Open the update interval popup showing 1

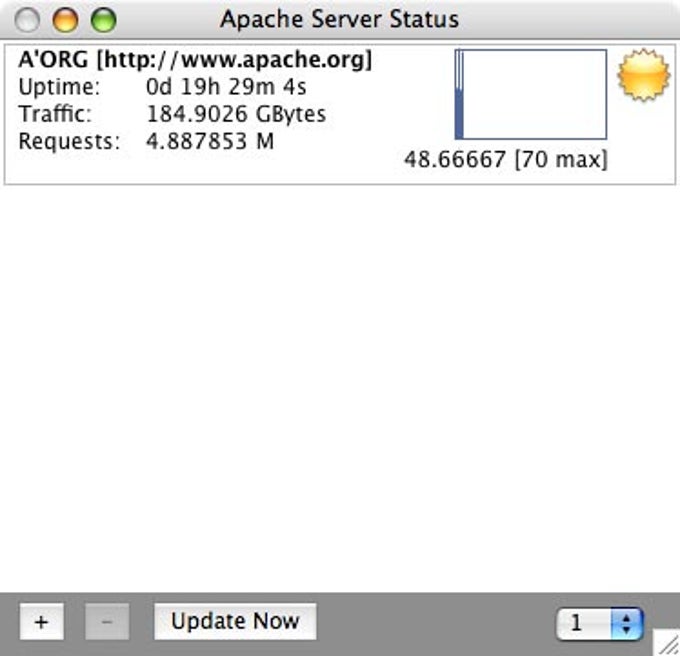[x=599, y=623]
